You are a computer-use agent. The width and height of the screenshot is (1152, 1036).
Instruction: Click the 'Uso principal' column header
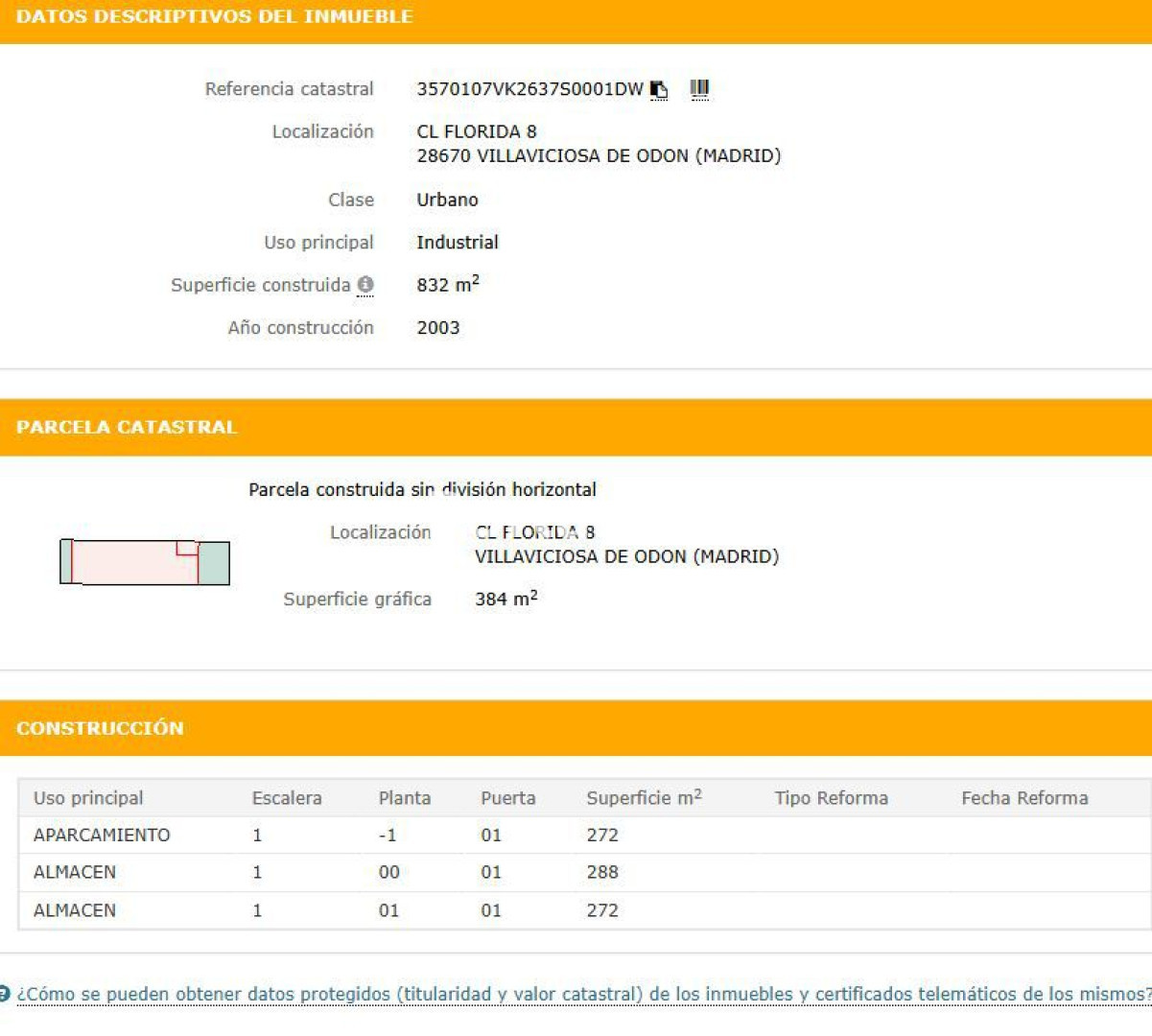(88, 798)
